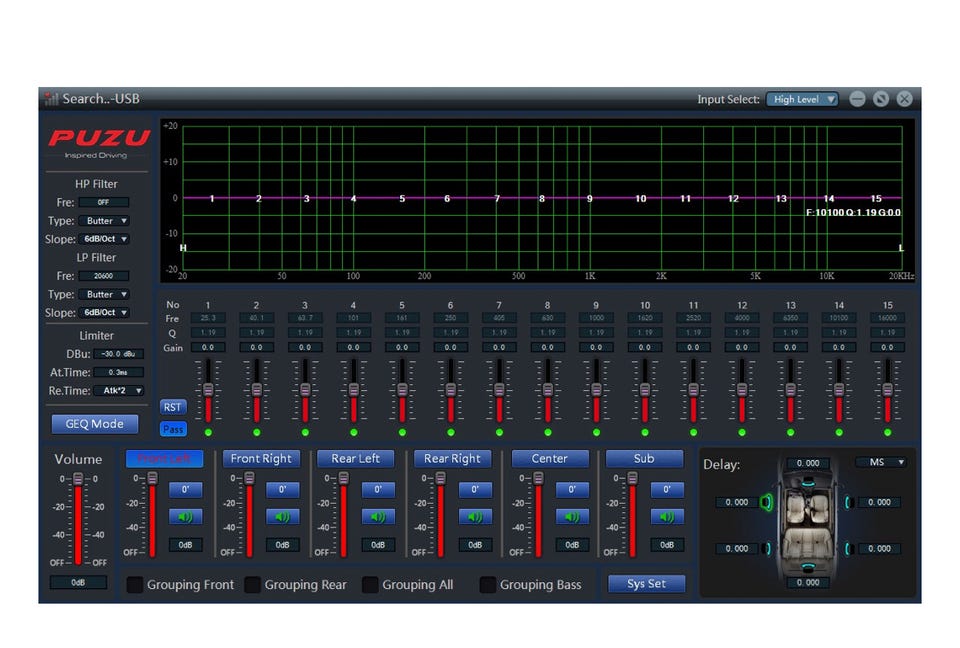The image size is (960, 648).
Task: Click the Front Right channel speaker icon
Action: [282, 517]
